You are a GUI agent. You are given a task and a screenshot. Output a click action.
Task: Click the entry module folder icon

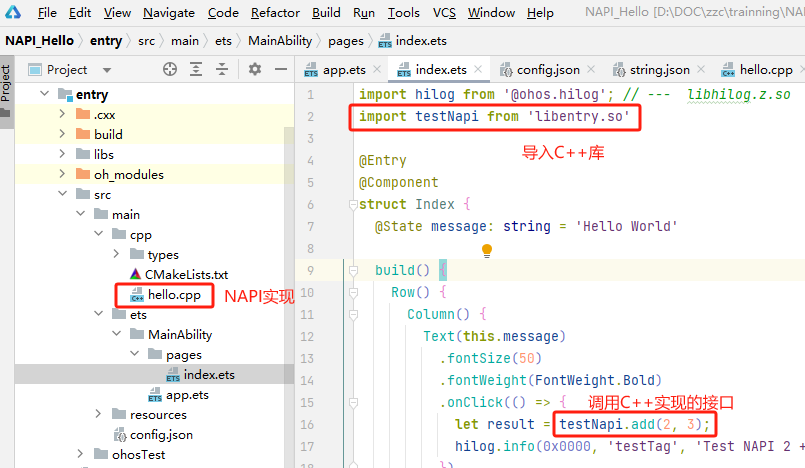tap(65, 94)
